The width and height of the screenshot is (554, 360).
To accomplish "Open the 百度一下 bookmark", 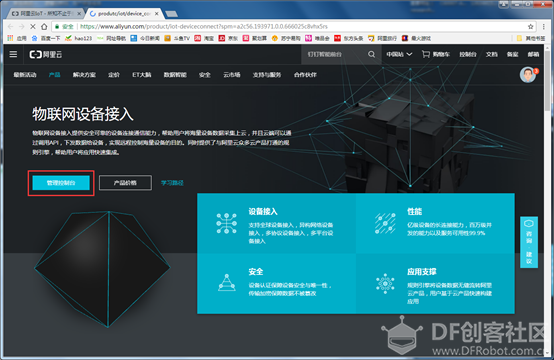I will [46, 38].
